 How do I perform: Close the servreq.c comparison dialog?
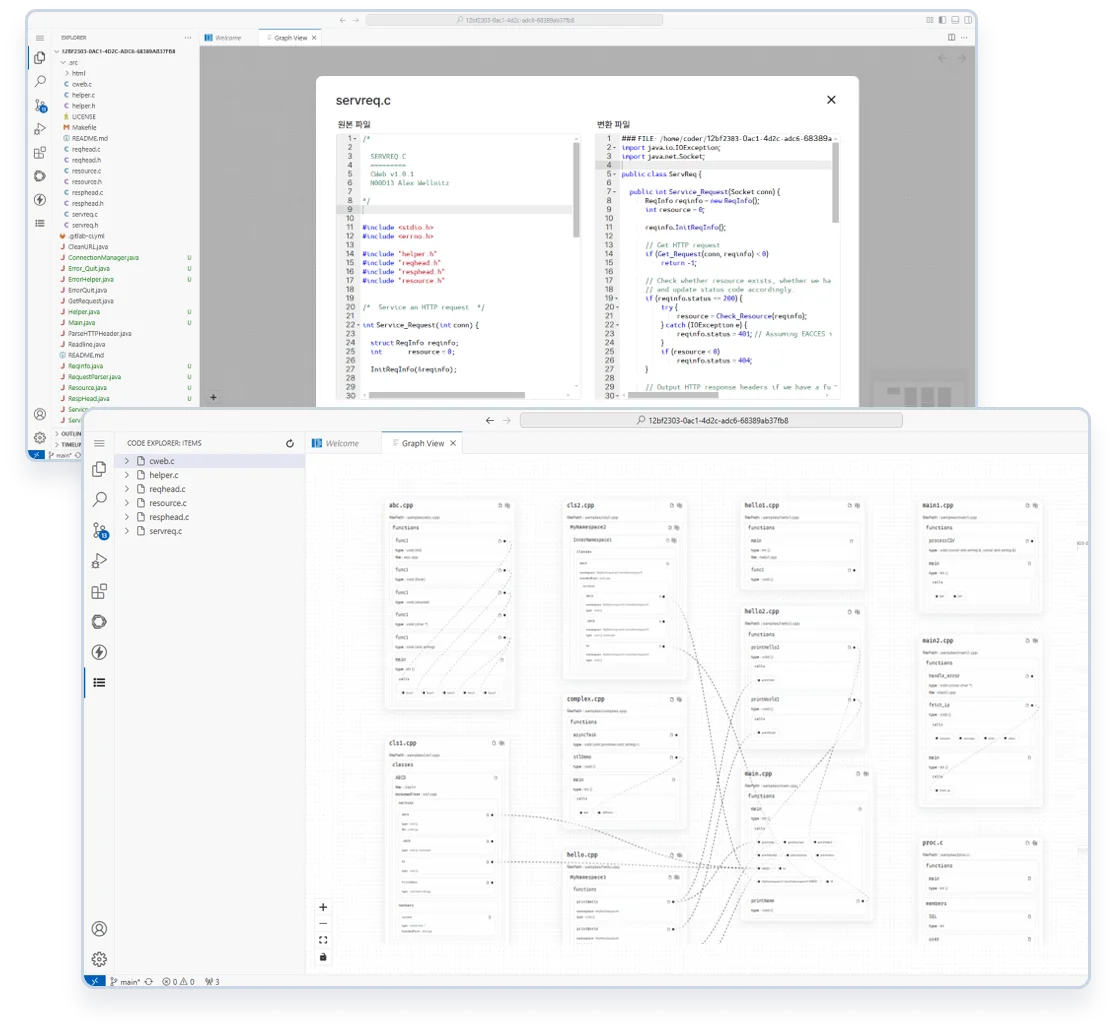pyautogui.click(x=830, y=100)
